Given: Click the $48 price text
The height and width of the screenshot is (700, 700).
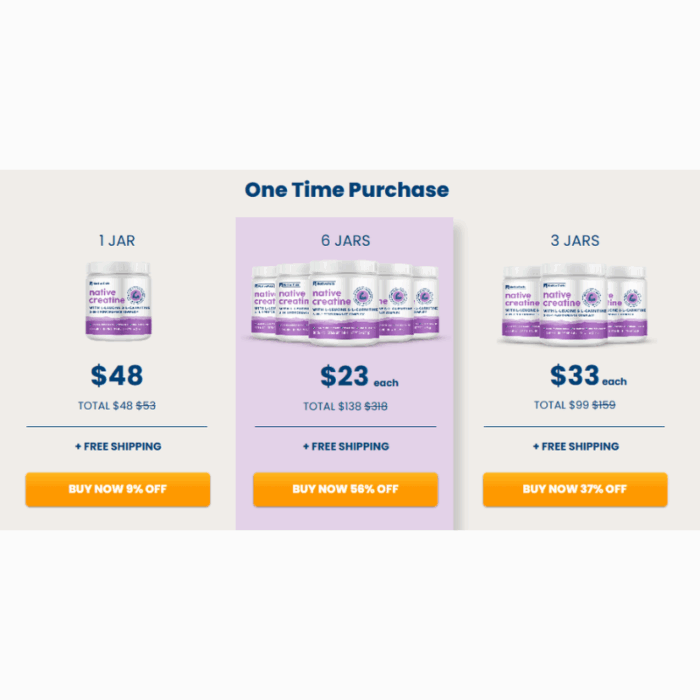Looking at the screenshot, I should click(x=117, y=375).
